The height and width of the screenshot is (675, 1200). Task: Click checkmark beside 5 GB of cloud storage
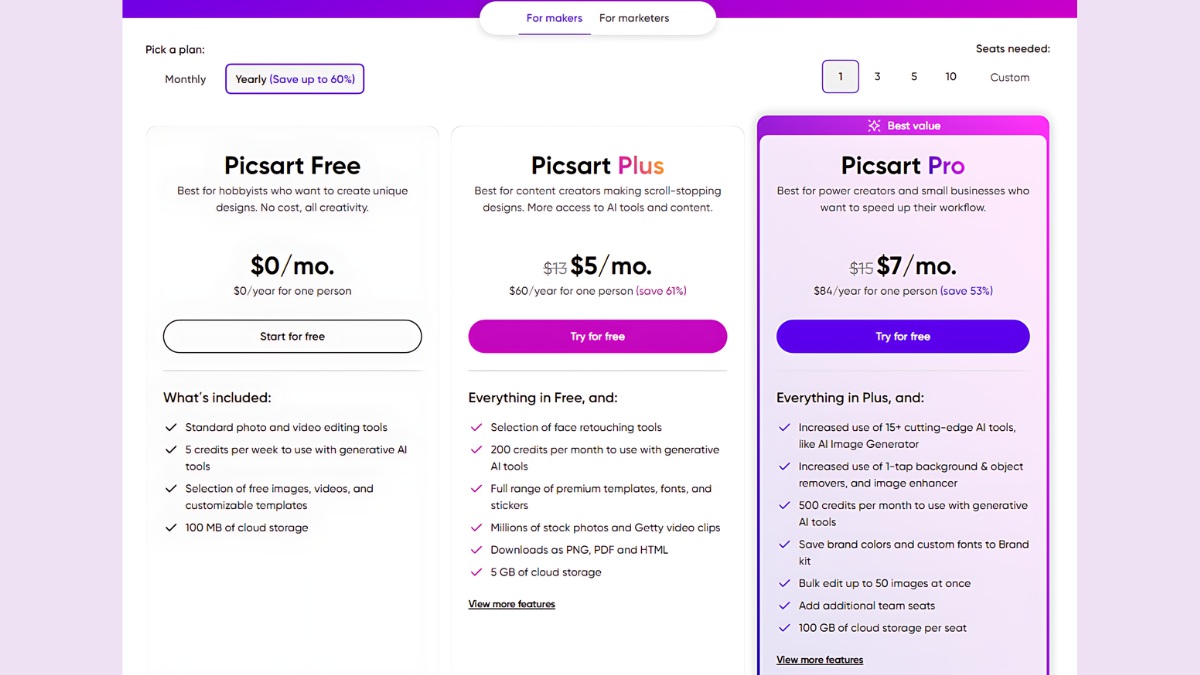[476, 572]
